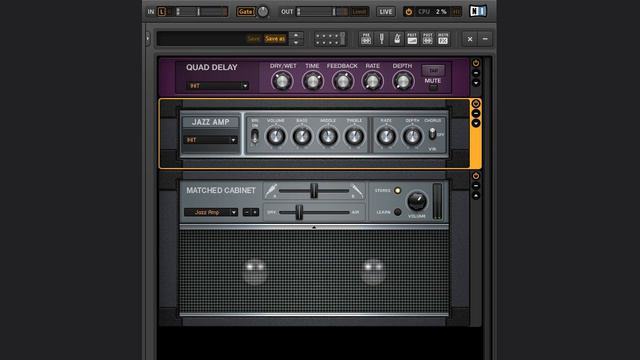640x360 pixels.
Task: Toggle the Stereo LED on Matched Cabinet
Action: tap(398, 191)
